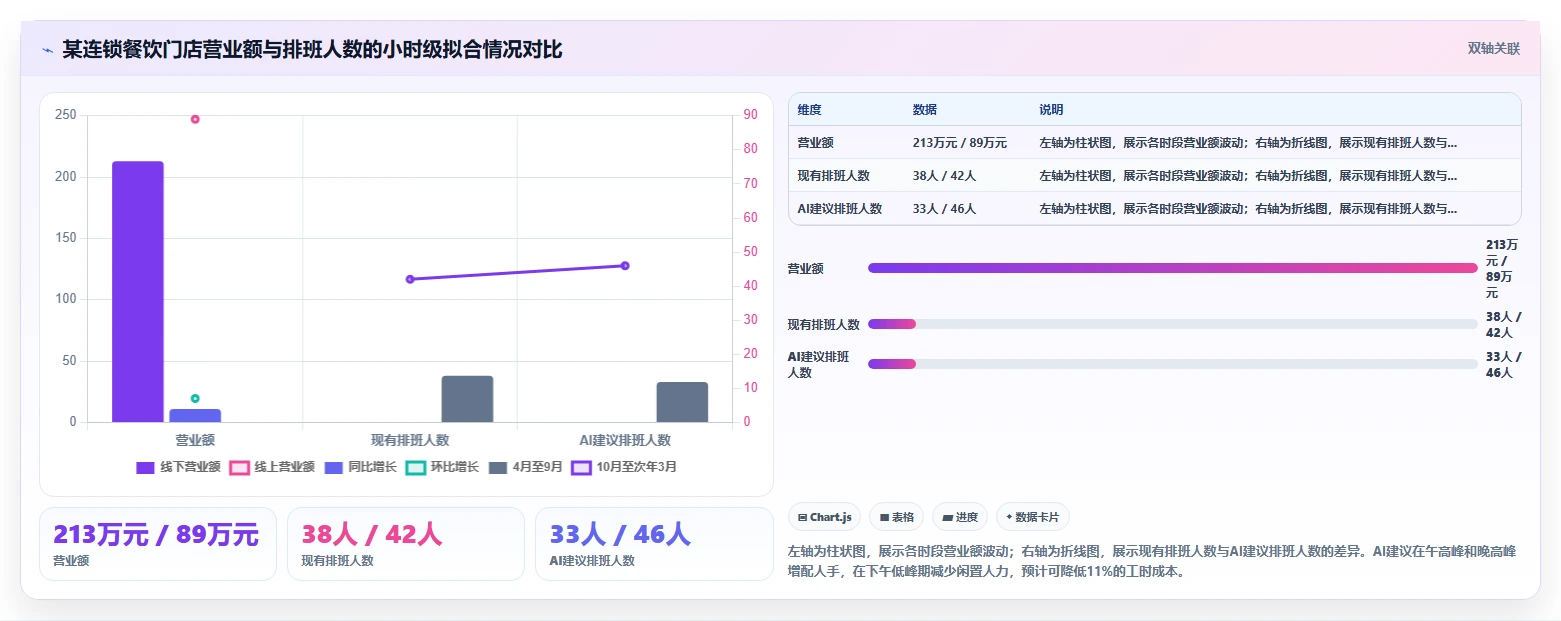This screenshot has height=621, width=1561.
Task: Click the 维度 table column header
Action: [x=809, y=110]
